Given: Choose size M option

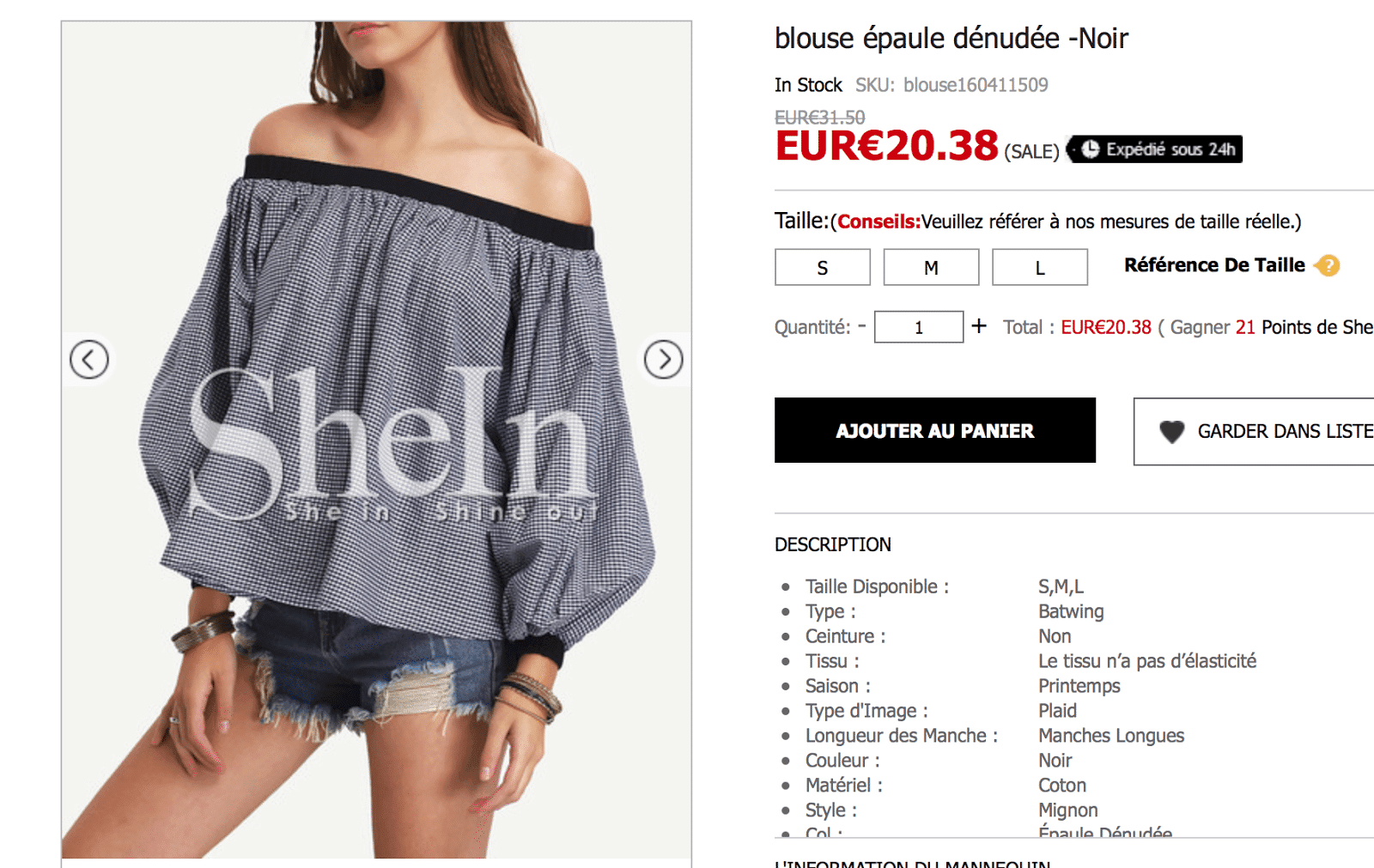Looking at the screenshot, I should point(931,267).
